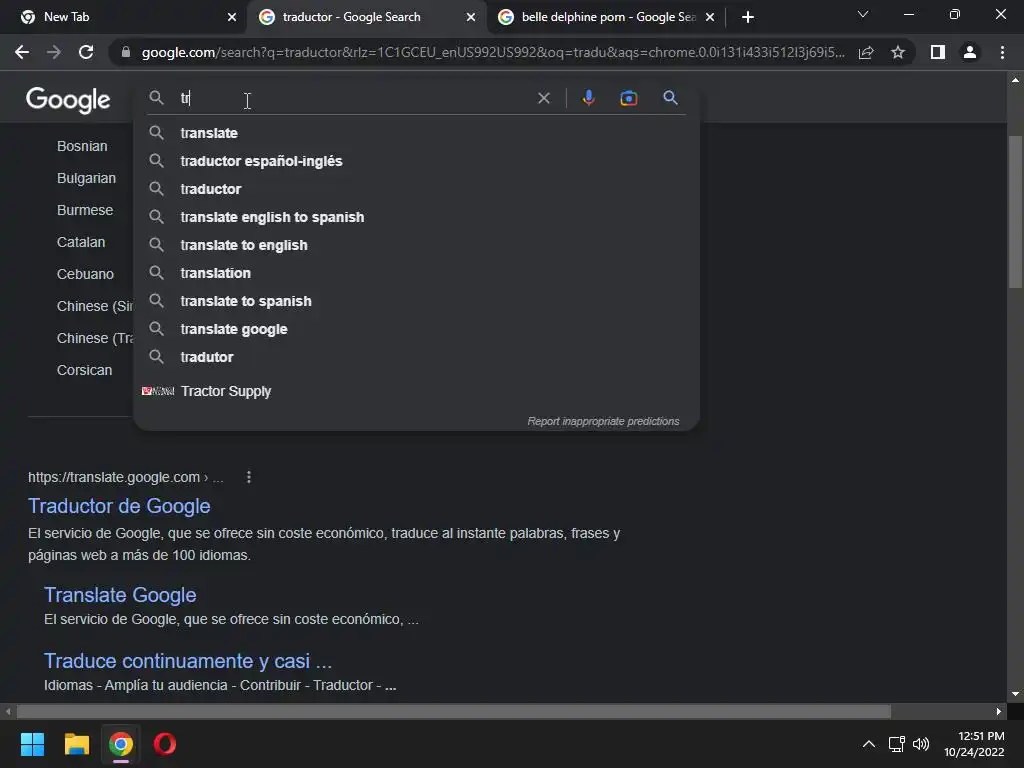Open the tab search chevron

tap(863, 14)
